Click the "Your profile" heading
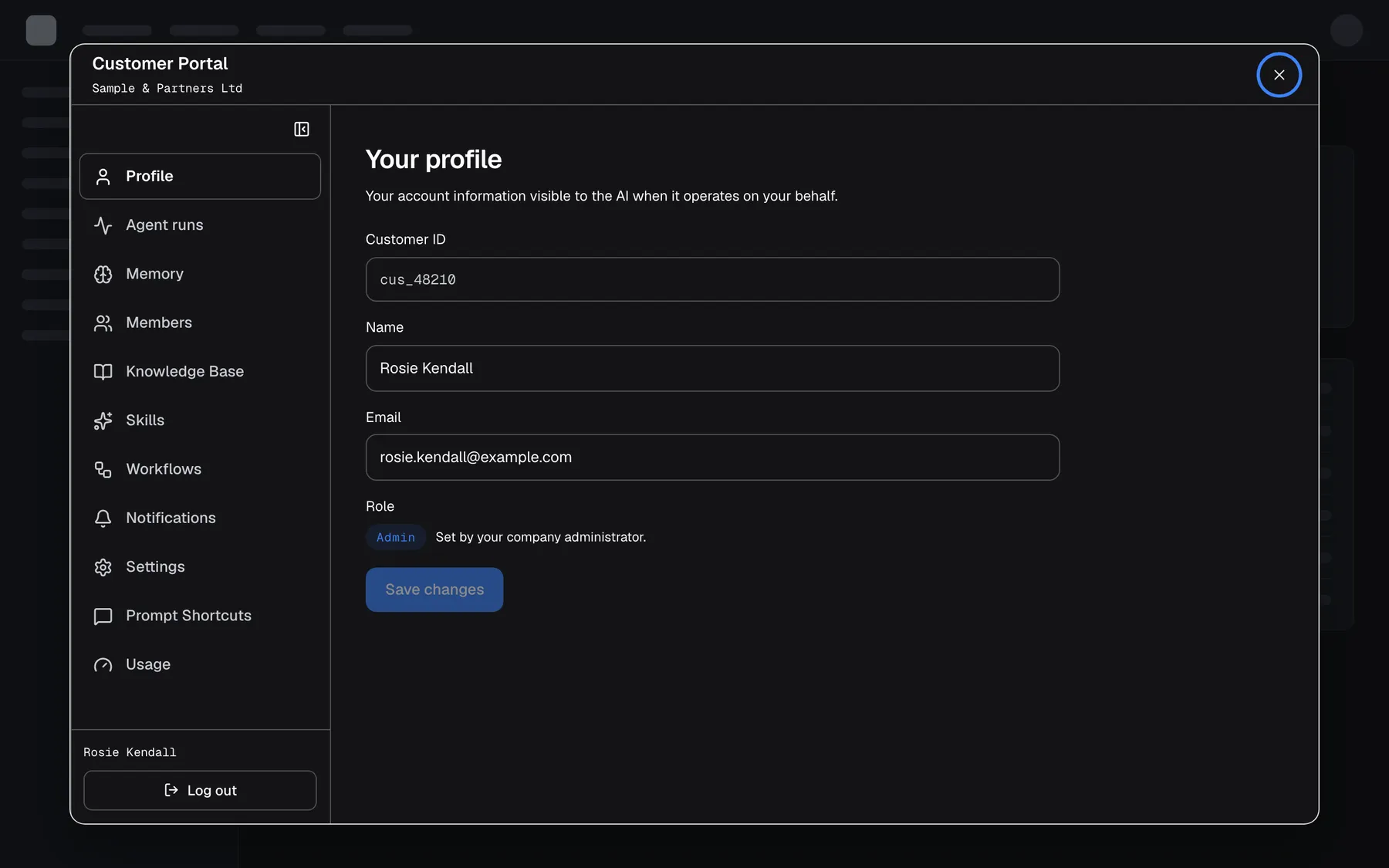The height and width of the screenshot is (868, 1389). (x=434, y=159)
